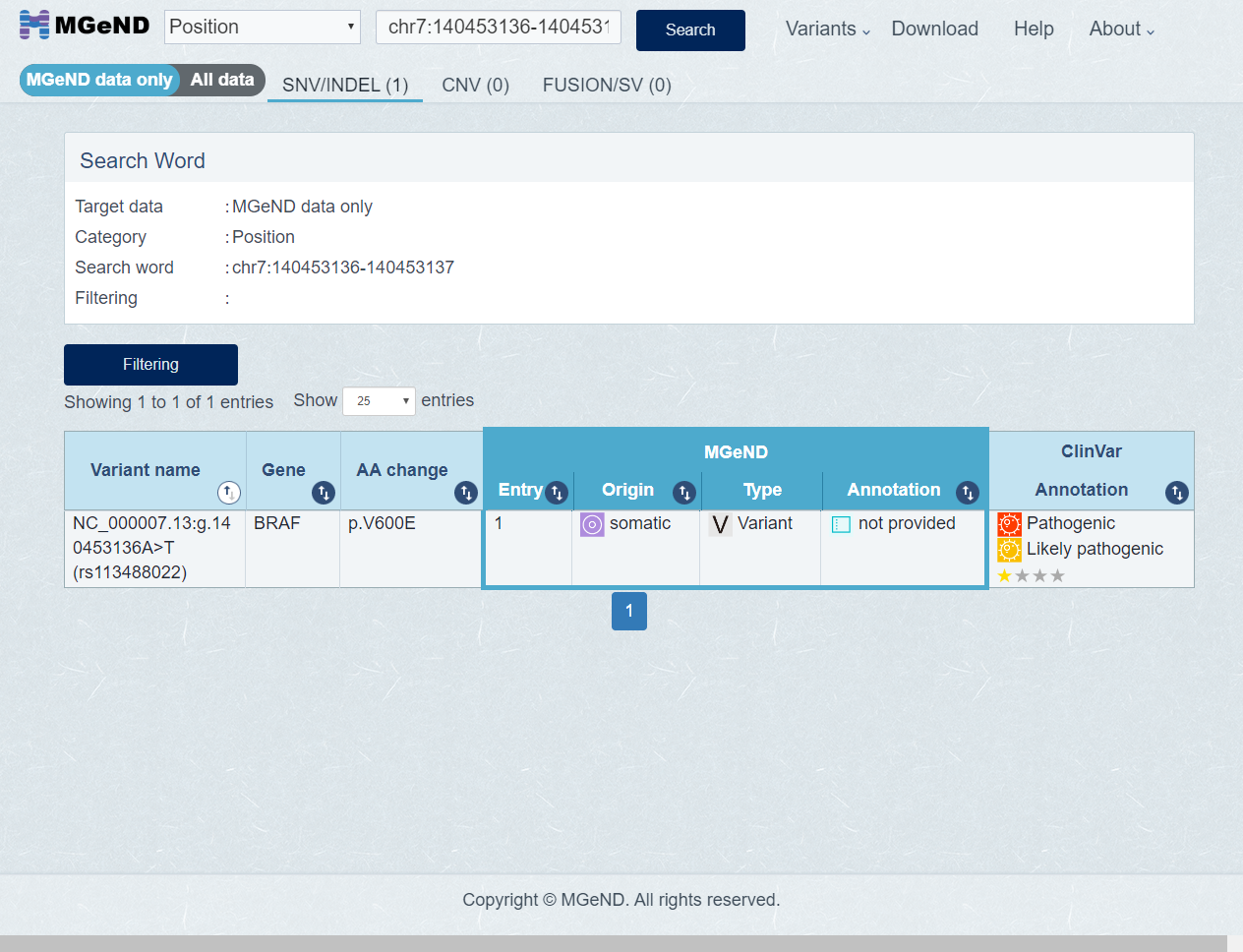Open the SNV/INDEL (1) tab
1243x952 pixels.
[345, 85]
